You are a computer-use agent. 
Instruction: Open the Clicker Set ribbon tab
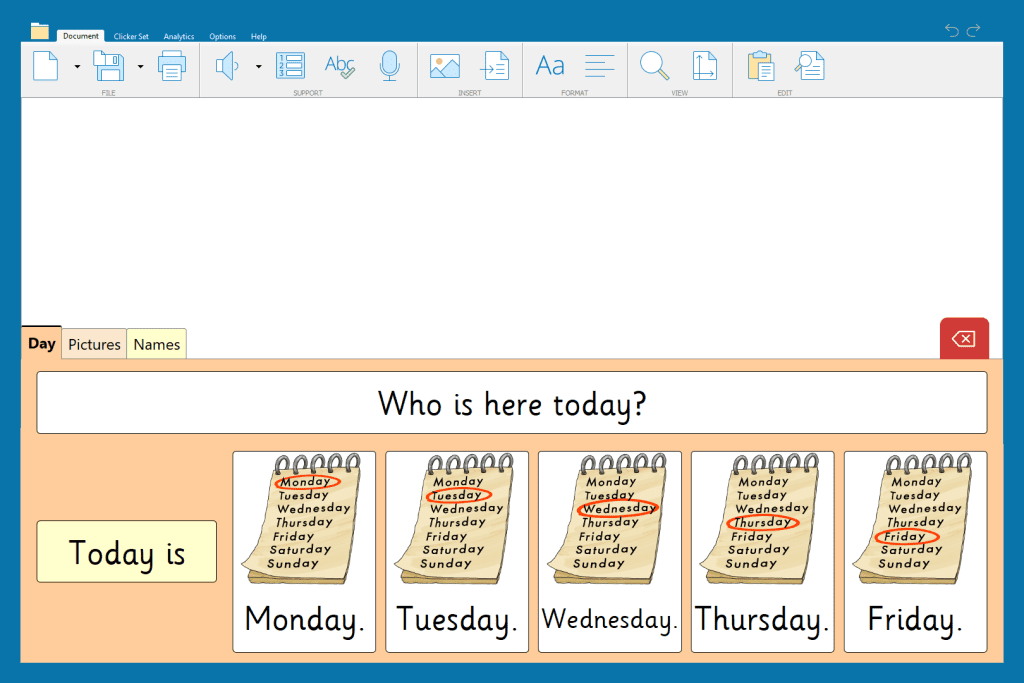[131, 37]
